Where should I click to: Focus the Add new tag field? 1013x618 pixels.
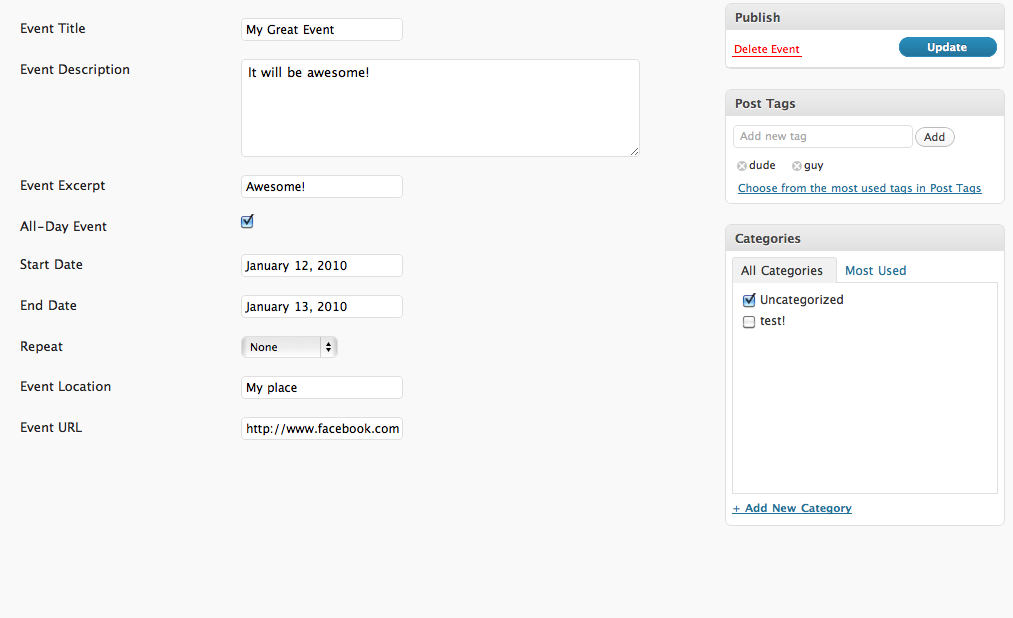click(x=822, y=136)
